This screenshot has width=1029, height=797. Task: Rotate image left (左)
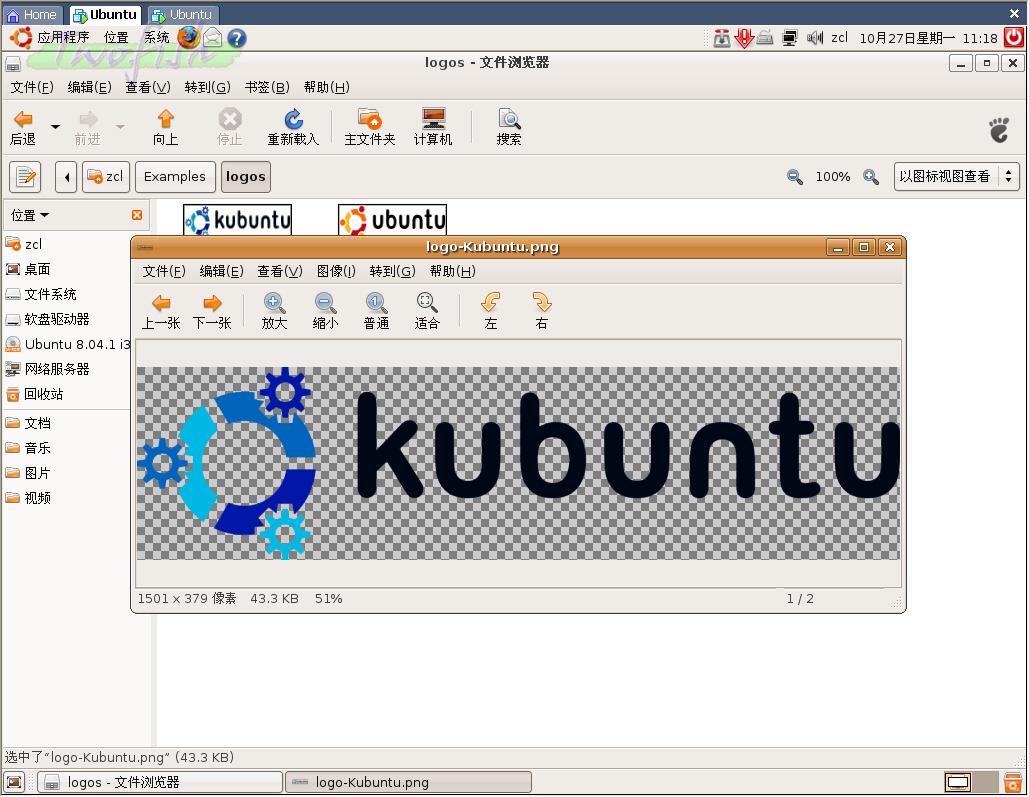click(490, 311)
